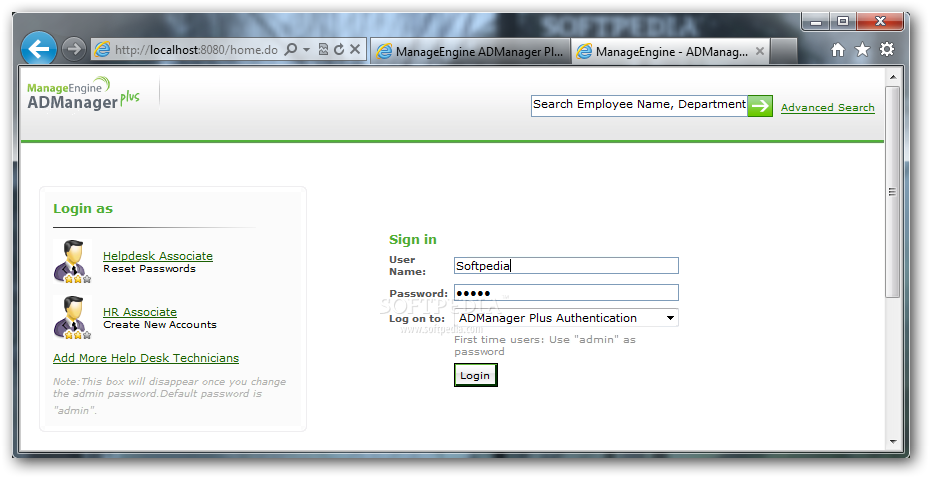Click the HR Associate avatar icon
The image size is (930, 478).
click(x=72, y=318)
